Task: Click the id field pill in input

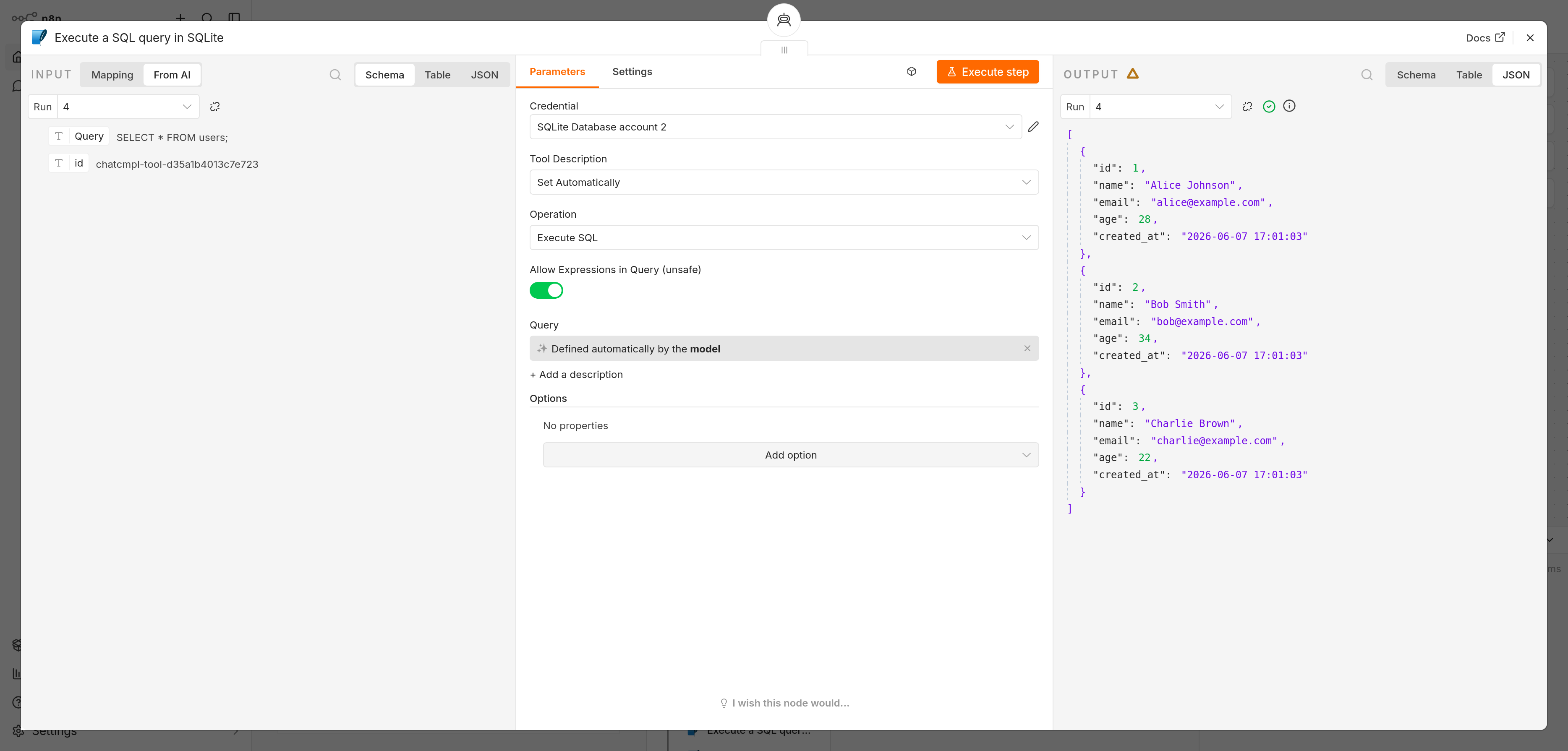Action: 68,163
